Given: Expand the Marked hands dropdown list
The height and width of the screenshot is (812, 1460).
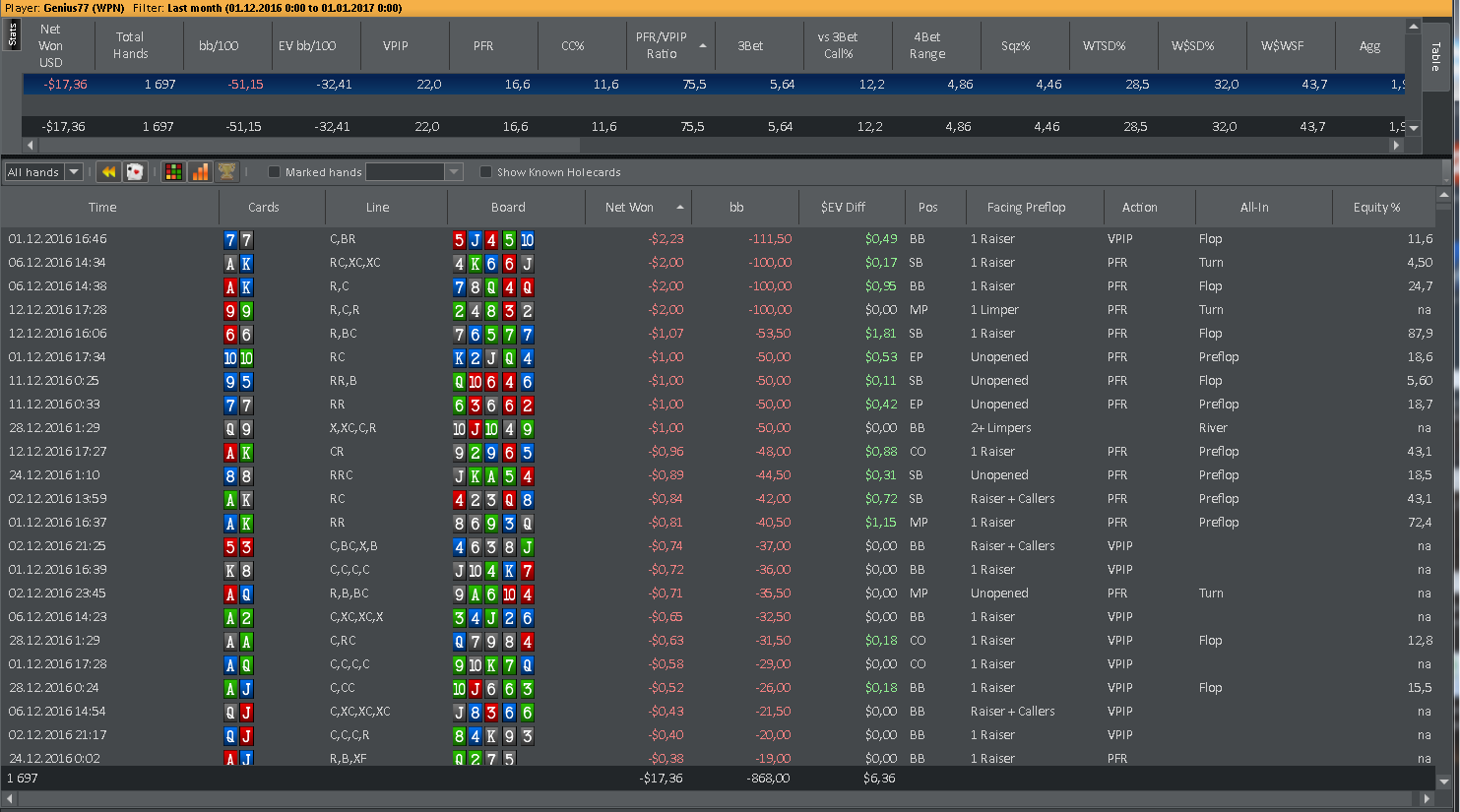Looking at the screenshot, I should click(x=454, y=172).
